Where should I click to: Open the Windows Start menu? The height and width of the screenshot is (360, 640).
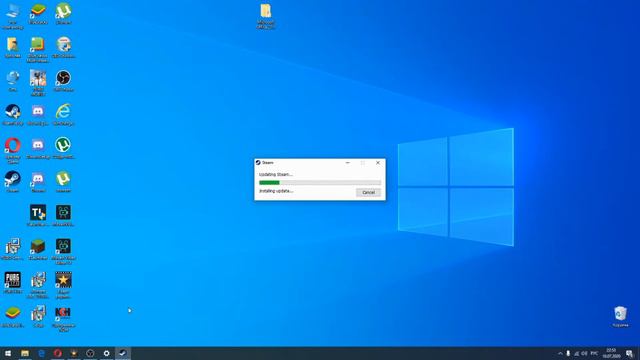(8, 353)
